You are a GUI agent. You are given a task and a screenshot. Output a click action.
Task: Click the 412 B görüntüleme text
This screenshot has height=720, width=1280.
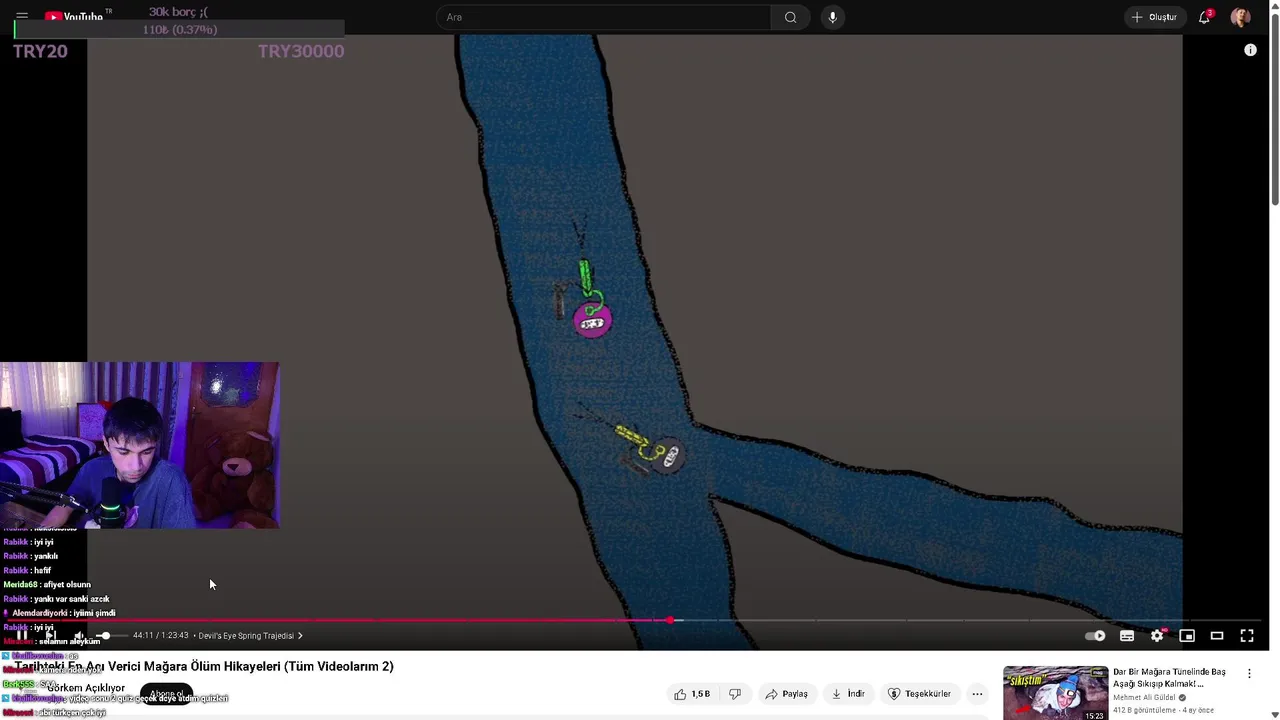[x=1145, y=710]
